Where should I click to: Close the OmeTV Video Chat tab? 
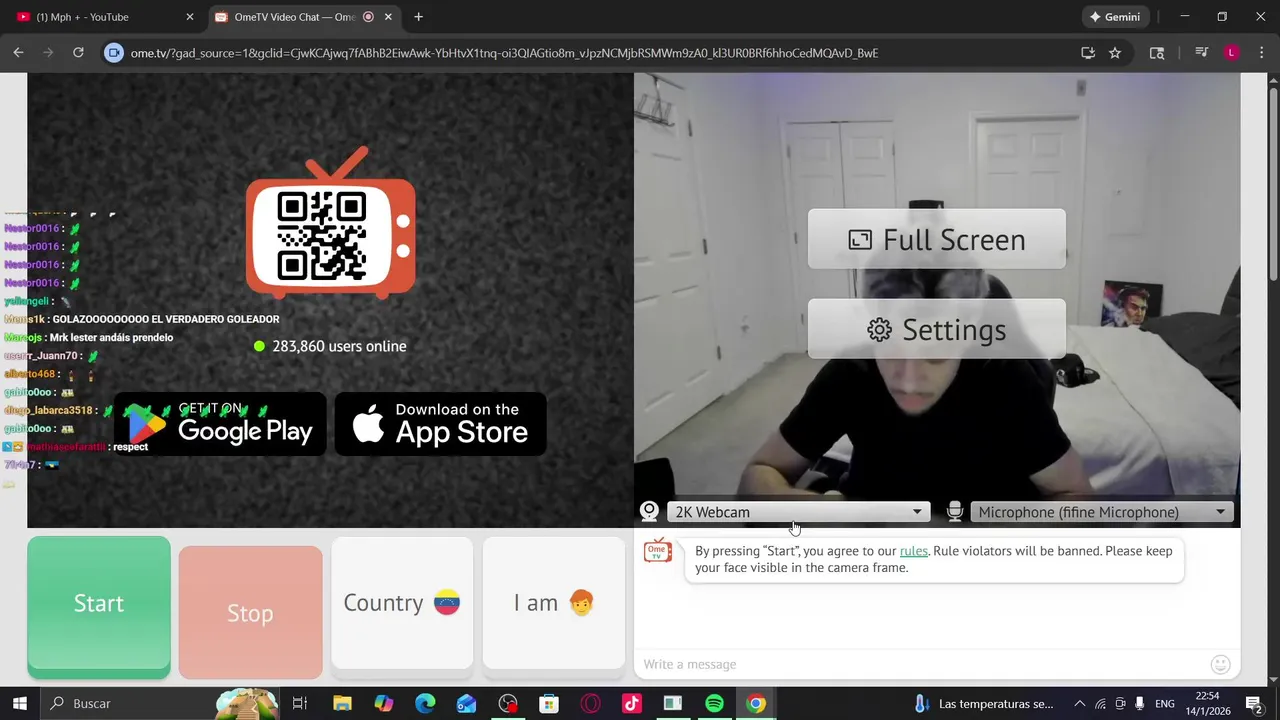pos(388,17)
